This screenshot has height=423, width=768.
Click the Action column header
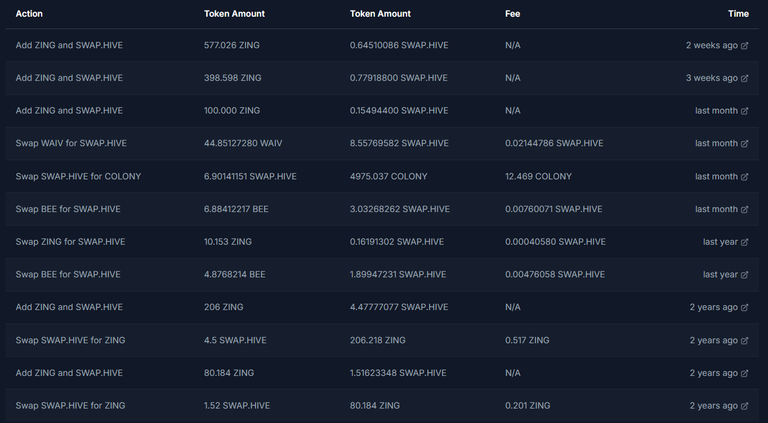coord(29,14)
